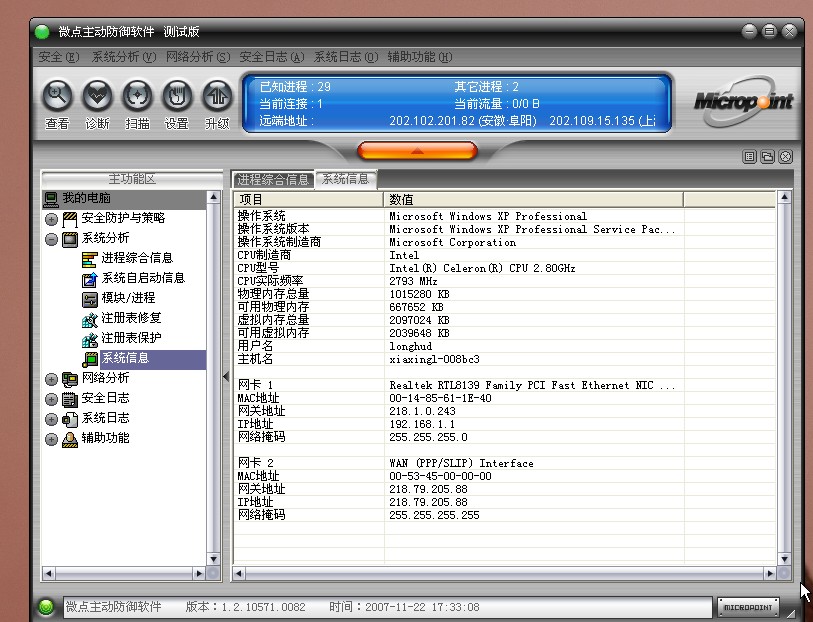Click the first panel layout icon below Micropoint logo
The image size is (813, 622).
coord(749,157)
